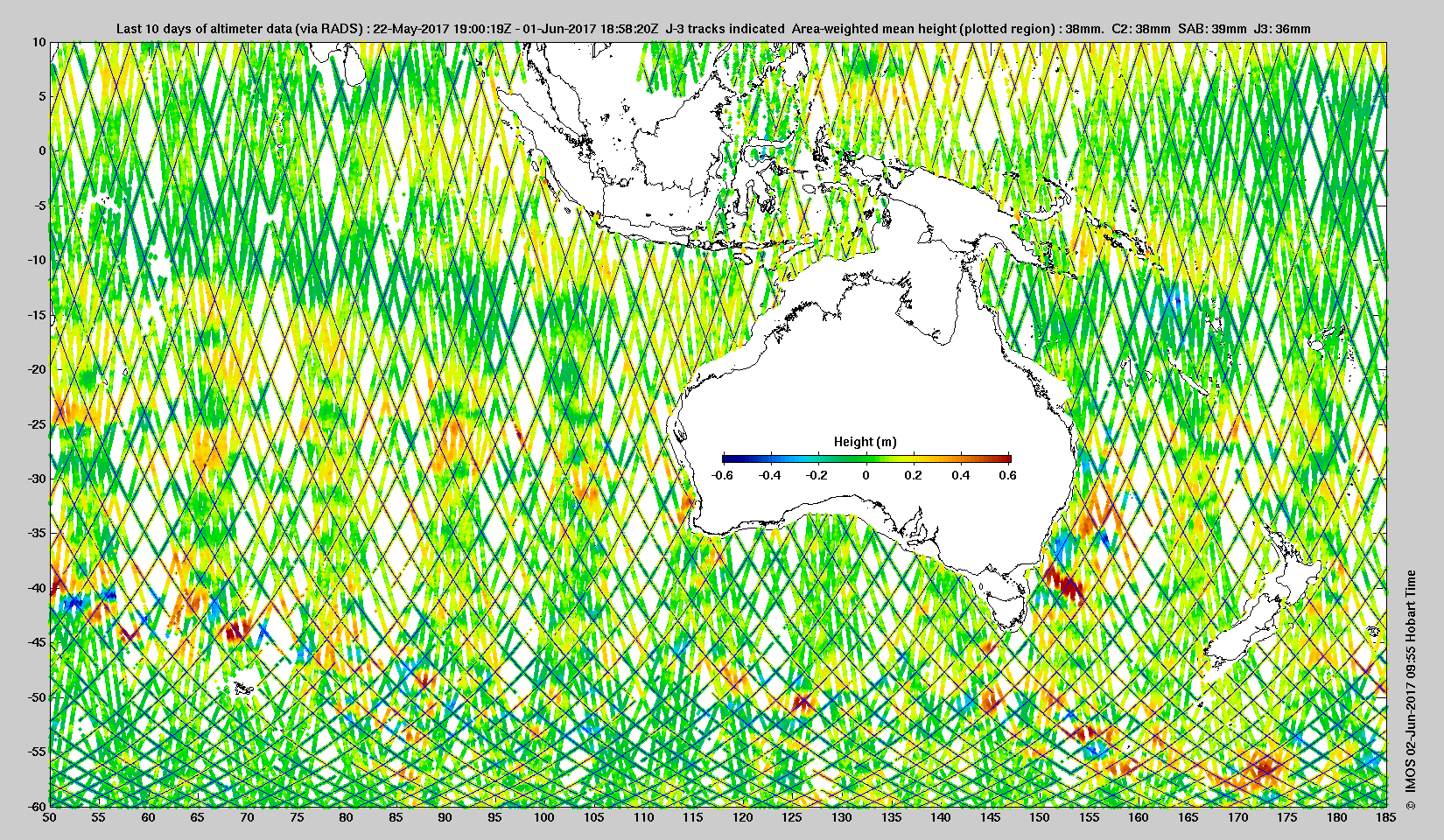The height and width of the screenshot is (840, 1444).
Task: Click the height colorbar gradient strip
Action: (866, 458)
